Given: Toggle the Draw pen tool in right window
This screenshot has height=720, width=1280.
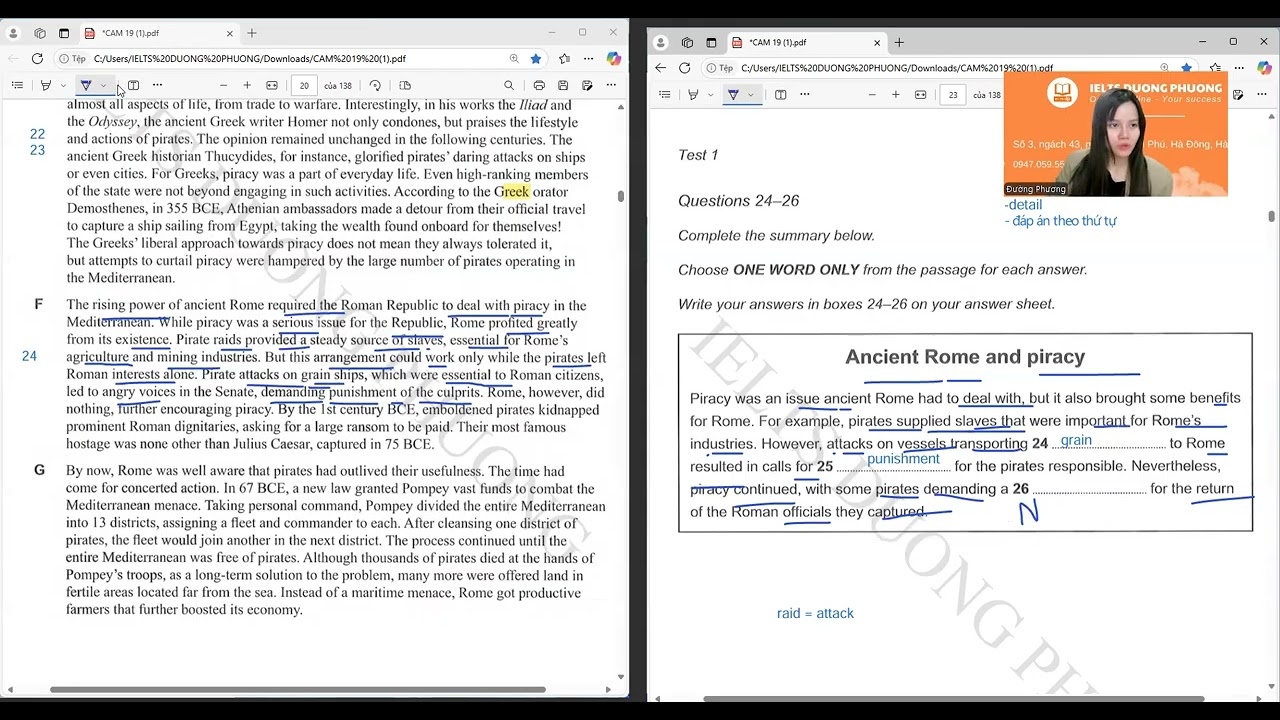Looking at the screenshot, I should [733, 95].
